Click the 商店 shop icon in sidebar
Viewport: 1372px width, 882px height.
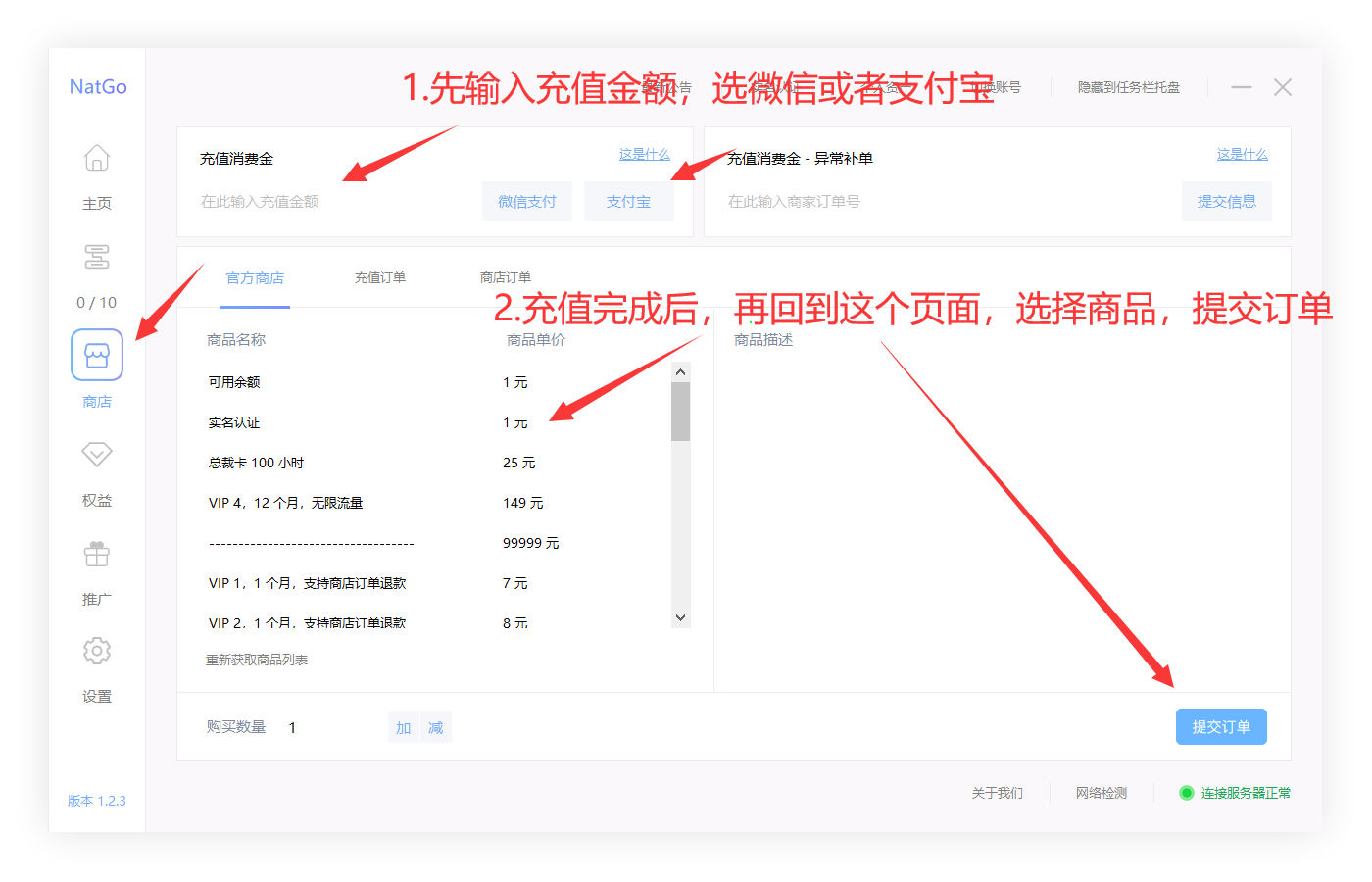click(96, 355)
